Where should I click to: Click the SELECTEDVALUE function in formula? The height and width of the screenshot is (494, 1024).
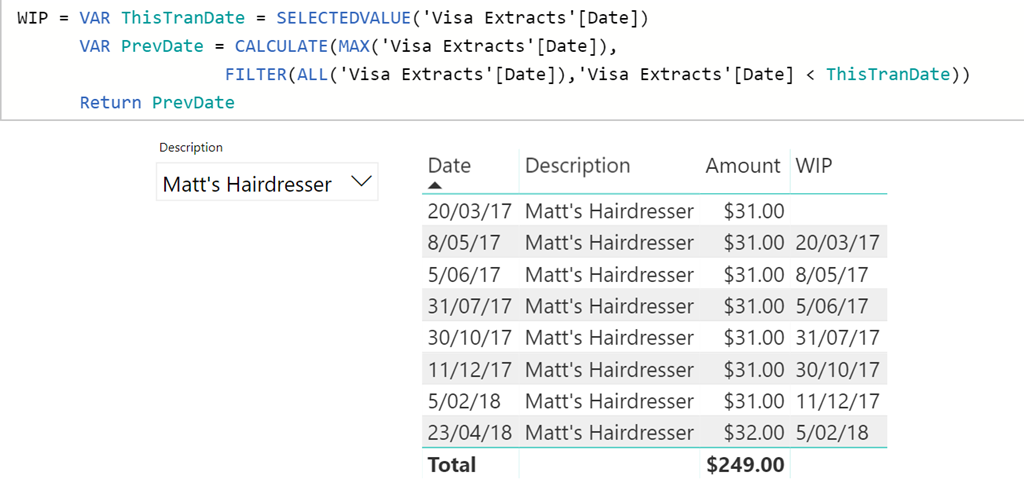302,19
